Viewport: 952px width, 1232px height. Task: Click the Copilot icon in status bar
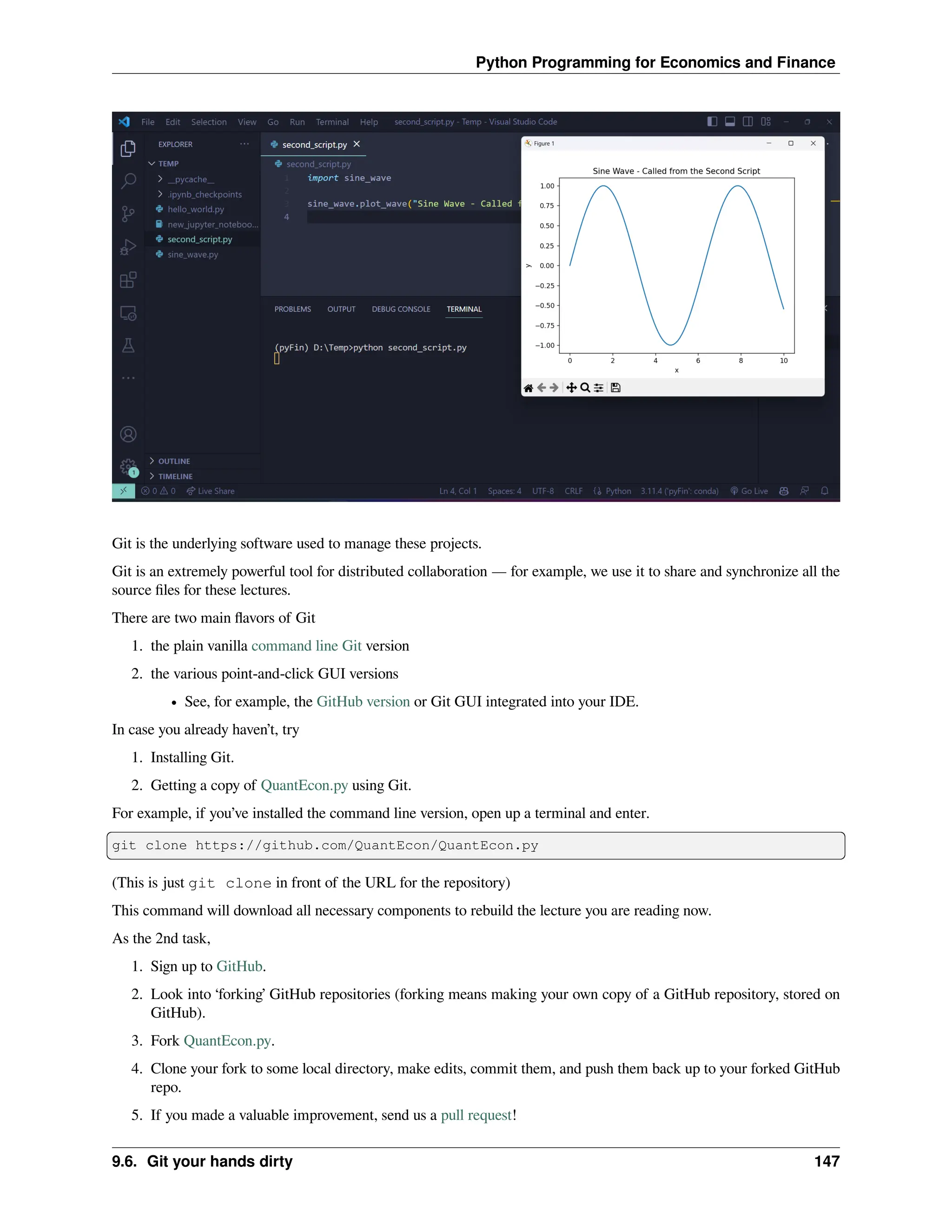[x=783, y=491]
